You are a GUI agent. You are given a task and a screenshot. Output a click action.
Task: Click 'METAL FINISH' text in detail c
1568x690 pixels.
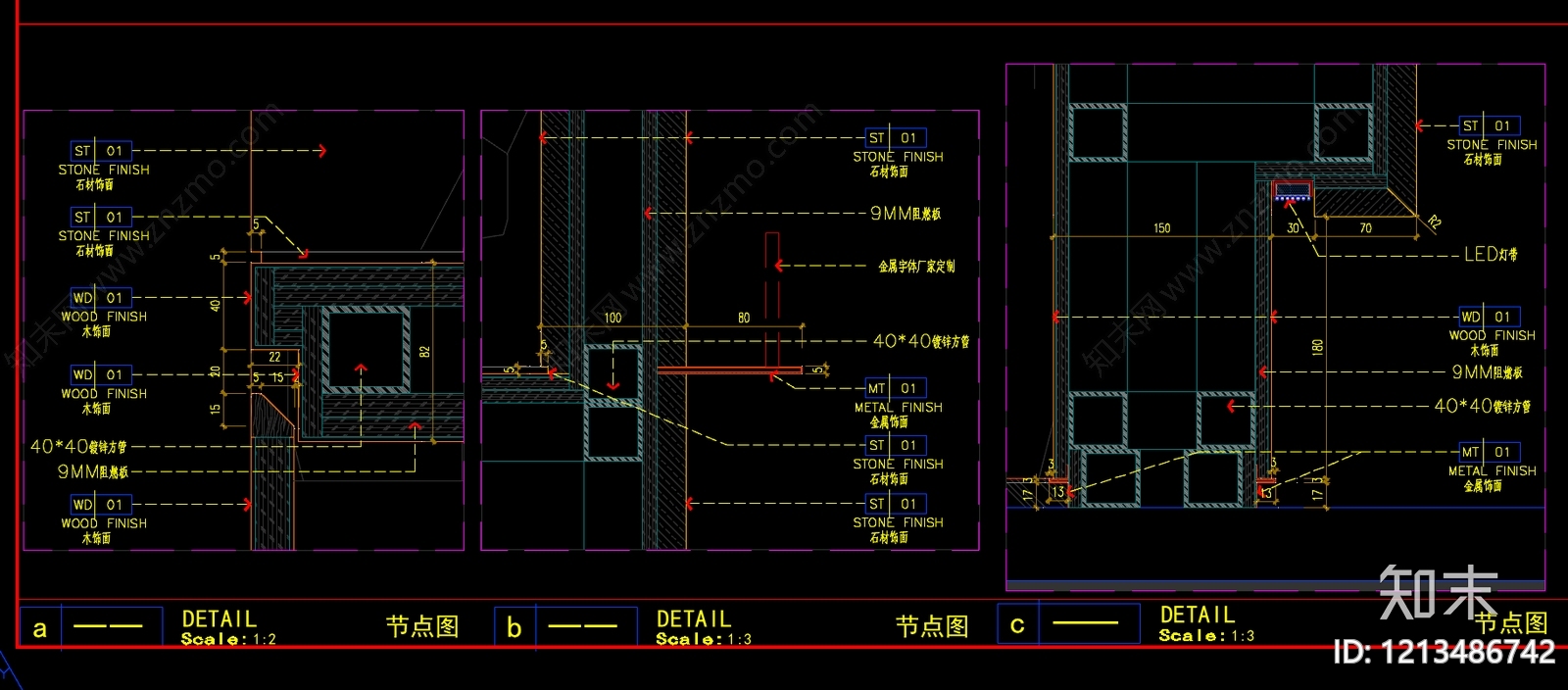click(1493, 471)
